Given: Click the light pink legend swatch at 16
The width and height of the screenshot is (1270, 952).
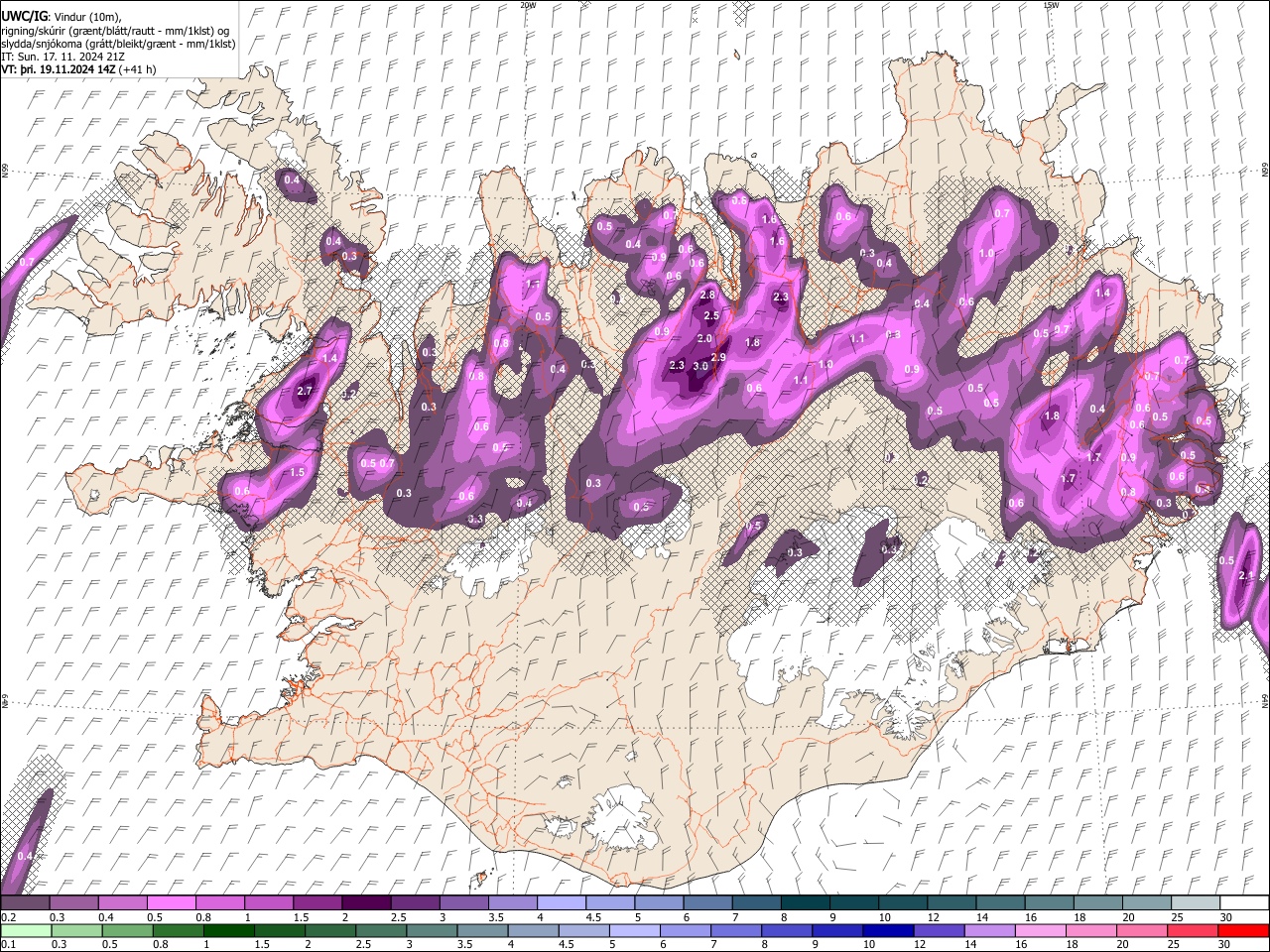Looking at the screenshot, I should coord(1040,930).
